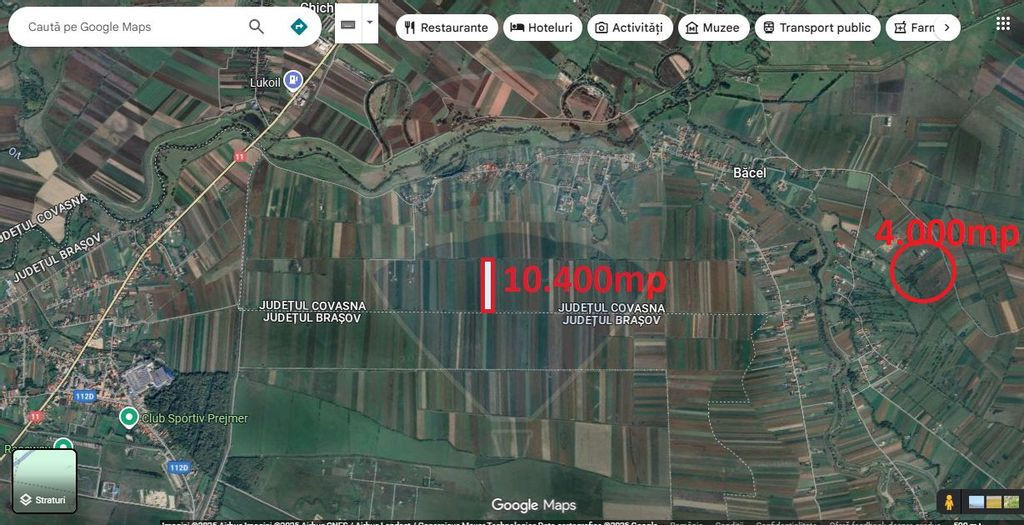Image resolution: width=1024 pixels, height=525 pixels.
Task: Click the Lukoil place label
Action: click(266, 83)
